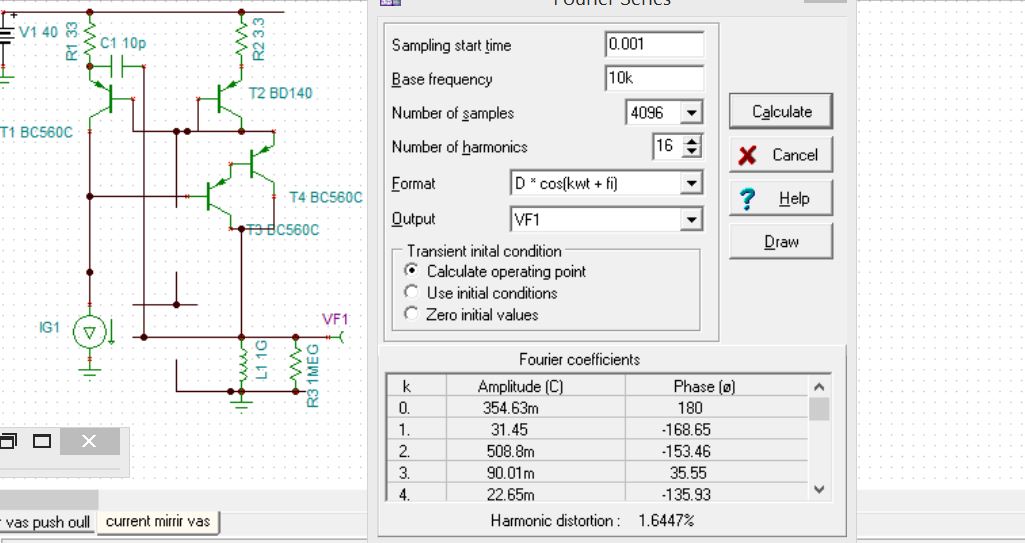Click the Cancel button
This screenshot has width=1025, height=543.
coord(781,155)
